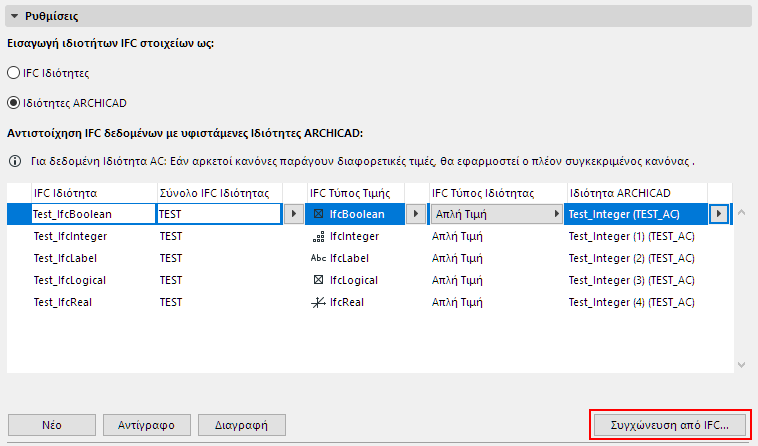Select the IFC Ιδιότητες radio option
Image resolution: width=758 pixels, height=446 pixels.
pos(14,73)
